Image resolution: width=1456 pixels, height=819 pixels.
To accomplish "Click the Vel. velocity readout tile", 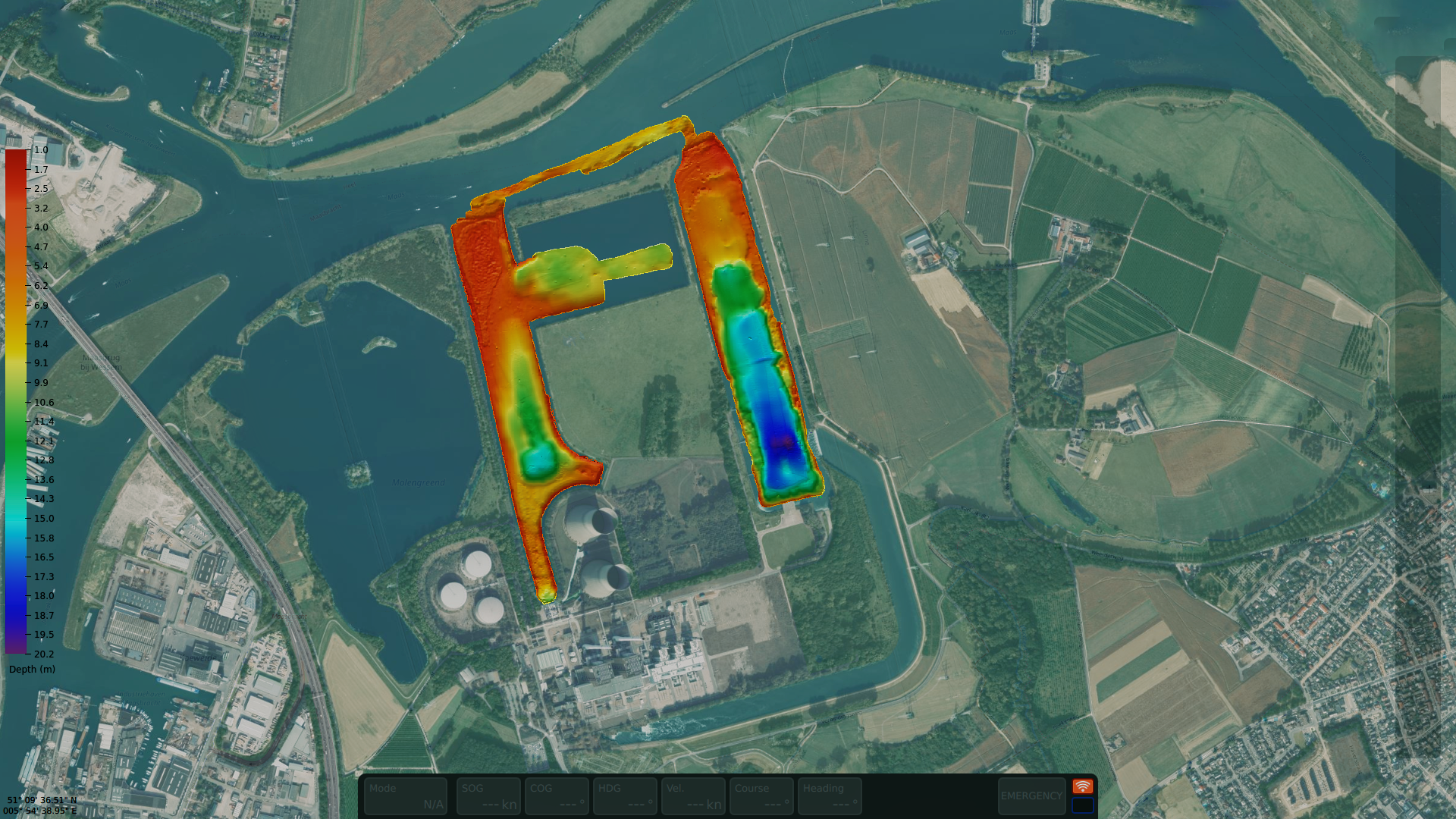I will pos(692,796).
